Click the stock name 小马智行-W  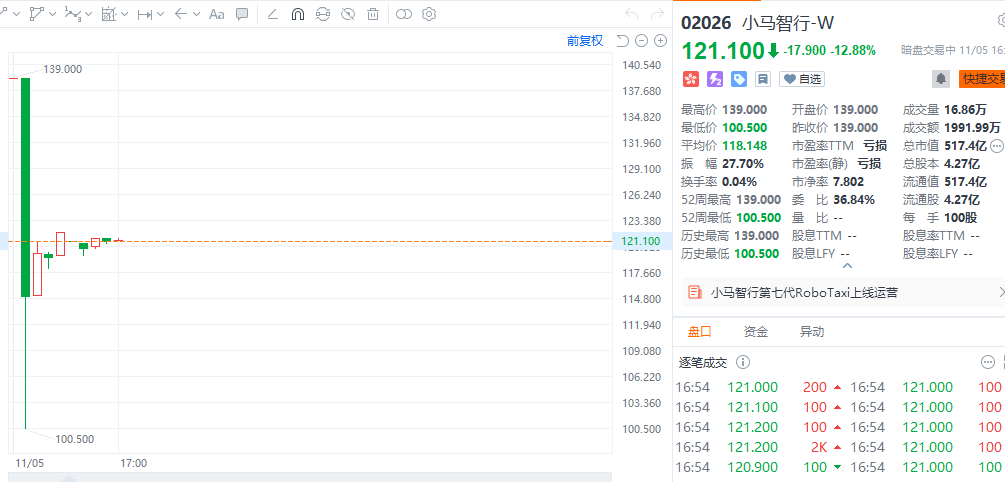click(788, 23)
